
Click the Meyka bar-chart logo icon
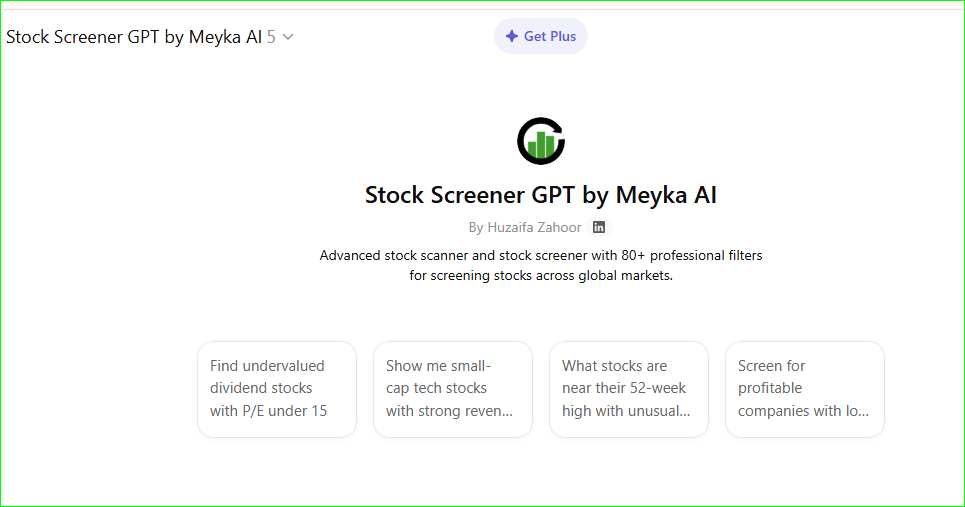pos(541,141)
